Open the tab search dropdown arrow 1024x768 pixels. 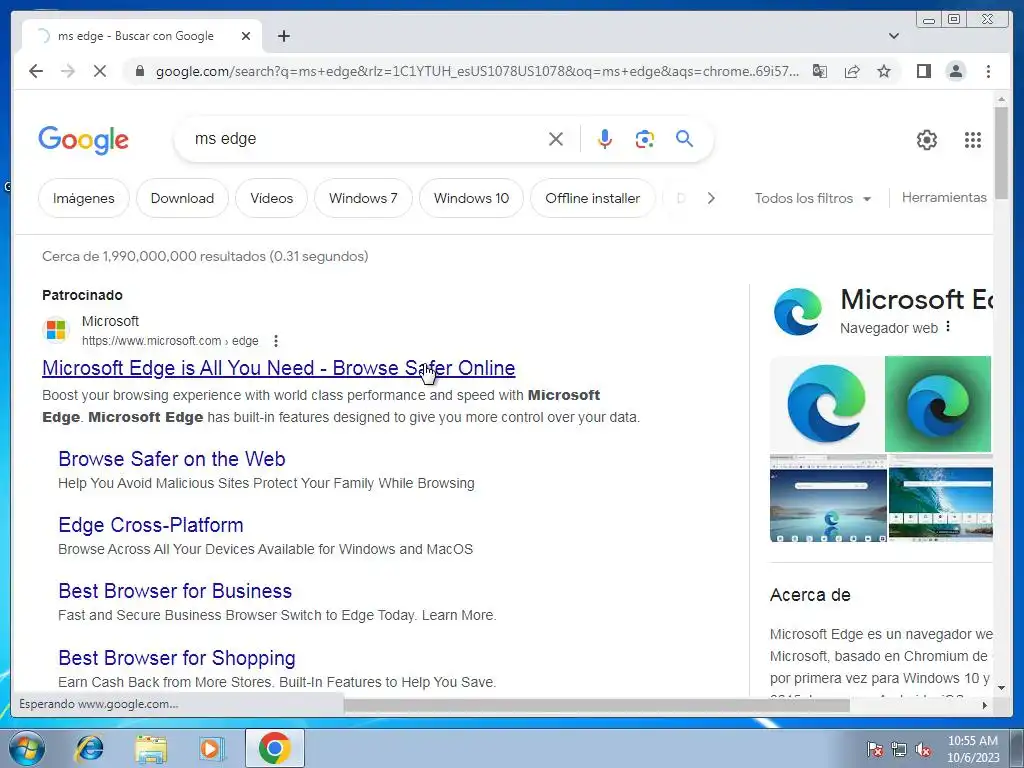[x=894, y=36]
